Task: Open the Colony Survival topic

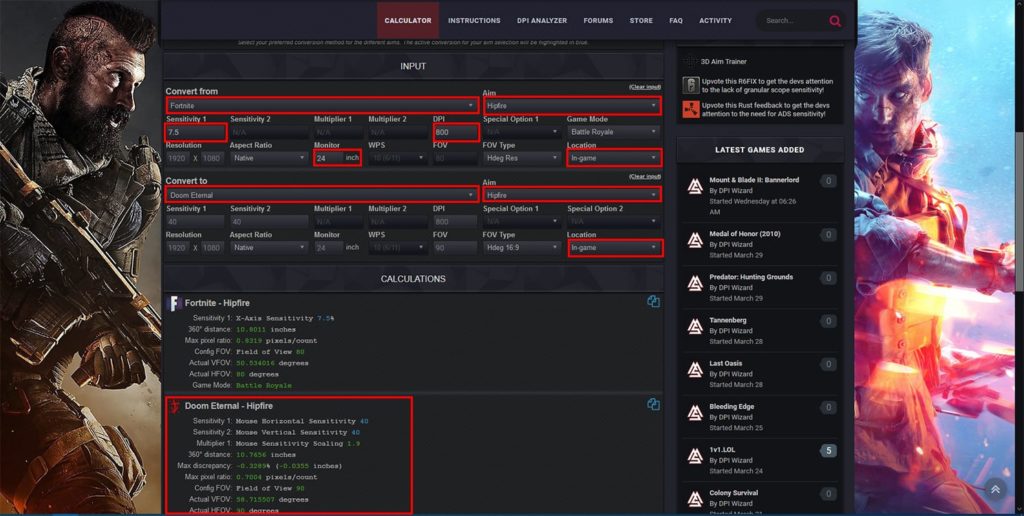Action: [x=734, y=492]
